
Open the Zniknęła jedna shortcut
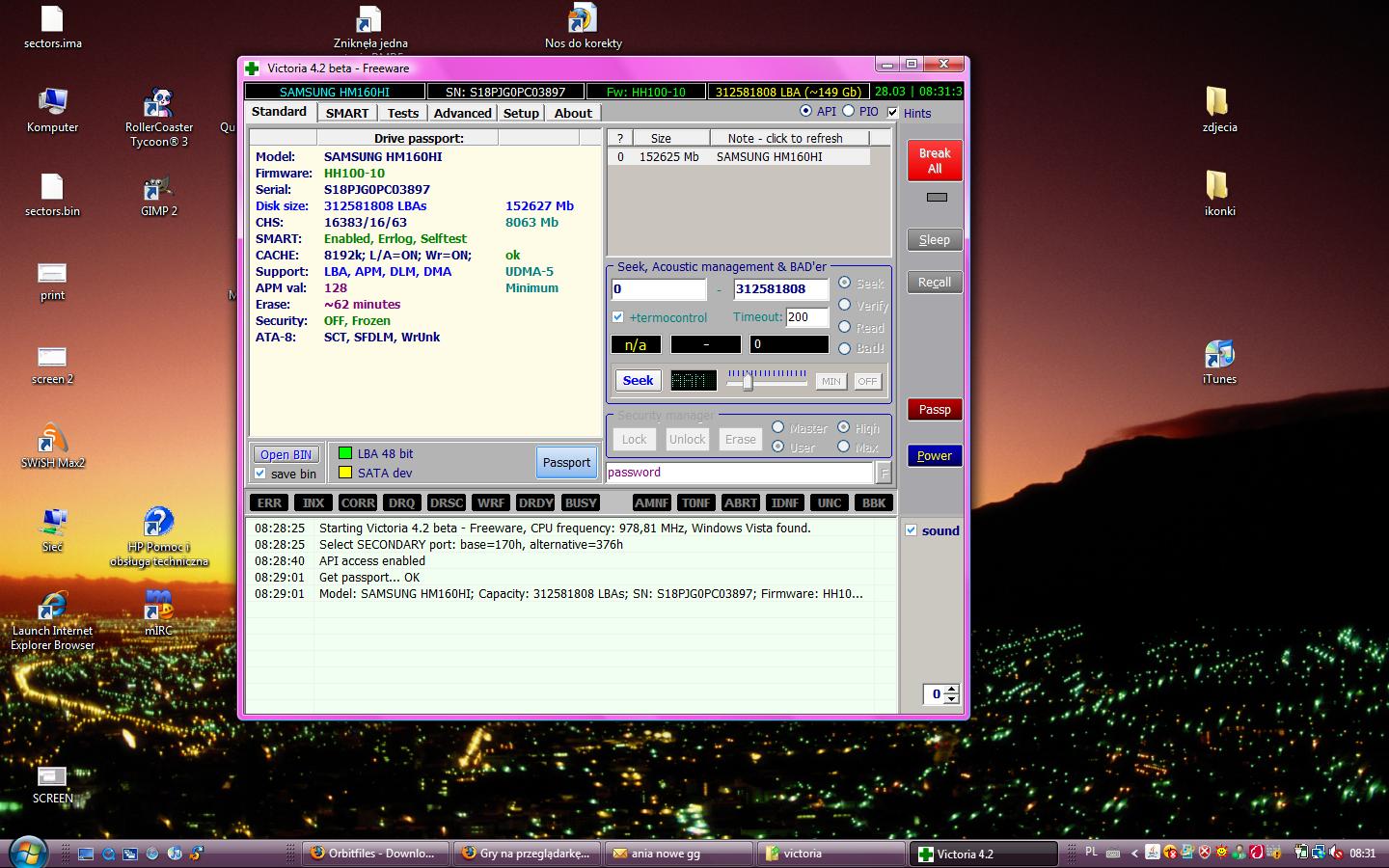click(370, 26)
